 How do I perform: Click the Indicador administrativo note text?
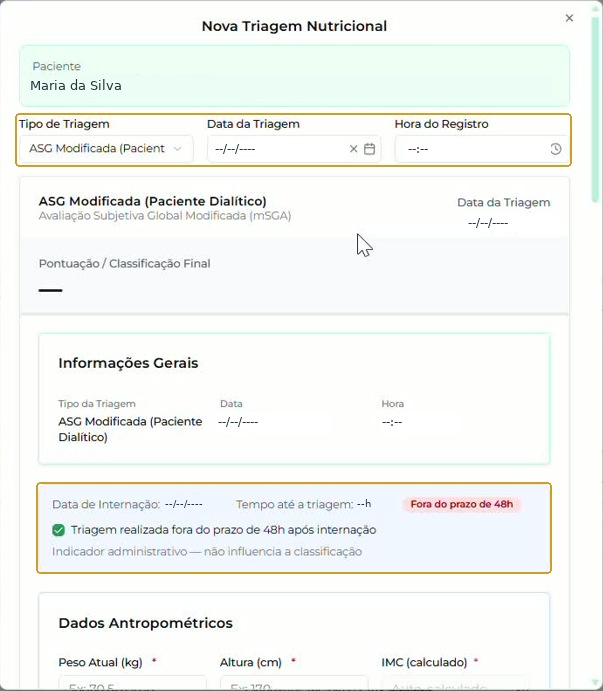(x=207, y=552)
